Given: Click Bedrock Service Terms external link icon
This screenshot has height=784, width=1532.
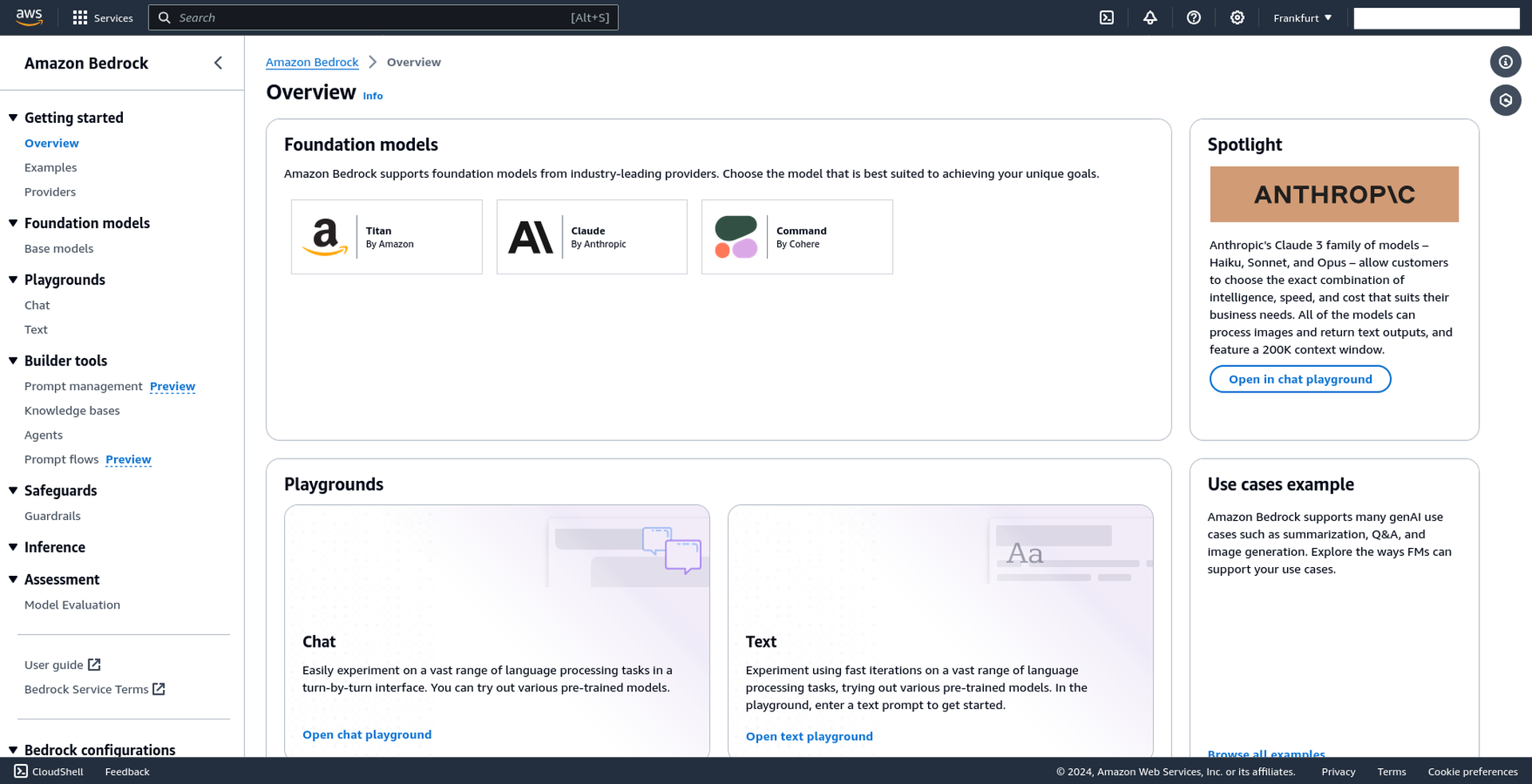Looking at the screenshot, I should [159, 689].
